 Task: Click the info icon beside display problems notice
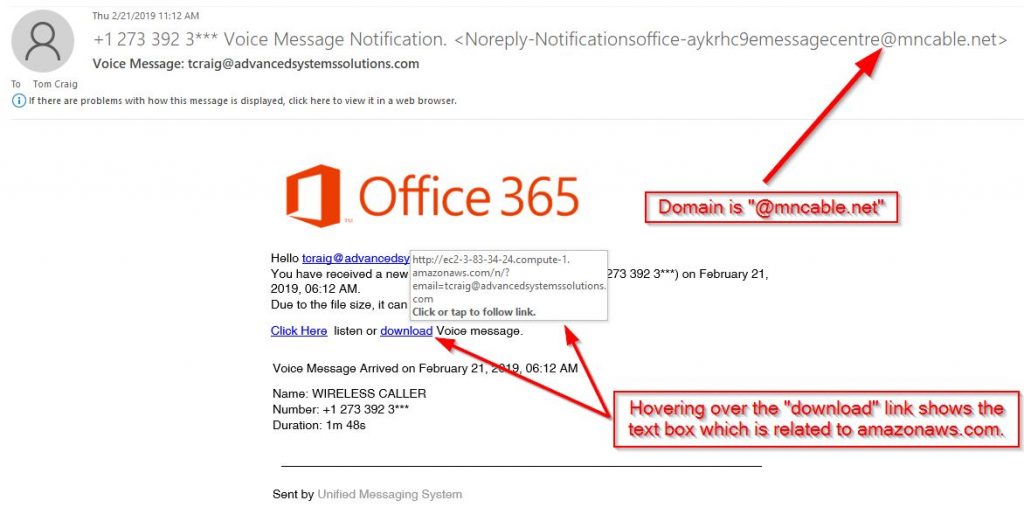[x=18, y=101]
